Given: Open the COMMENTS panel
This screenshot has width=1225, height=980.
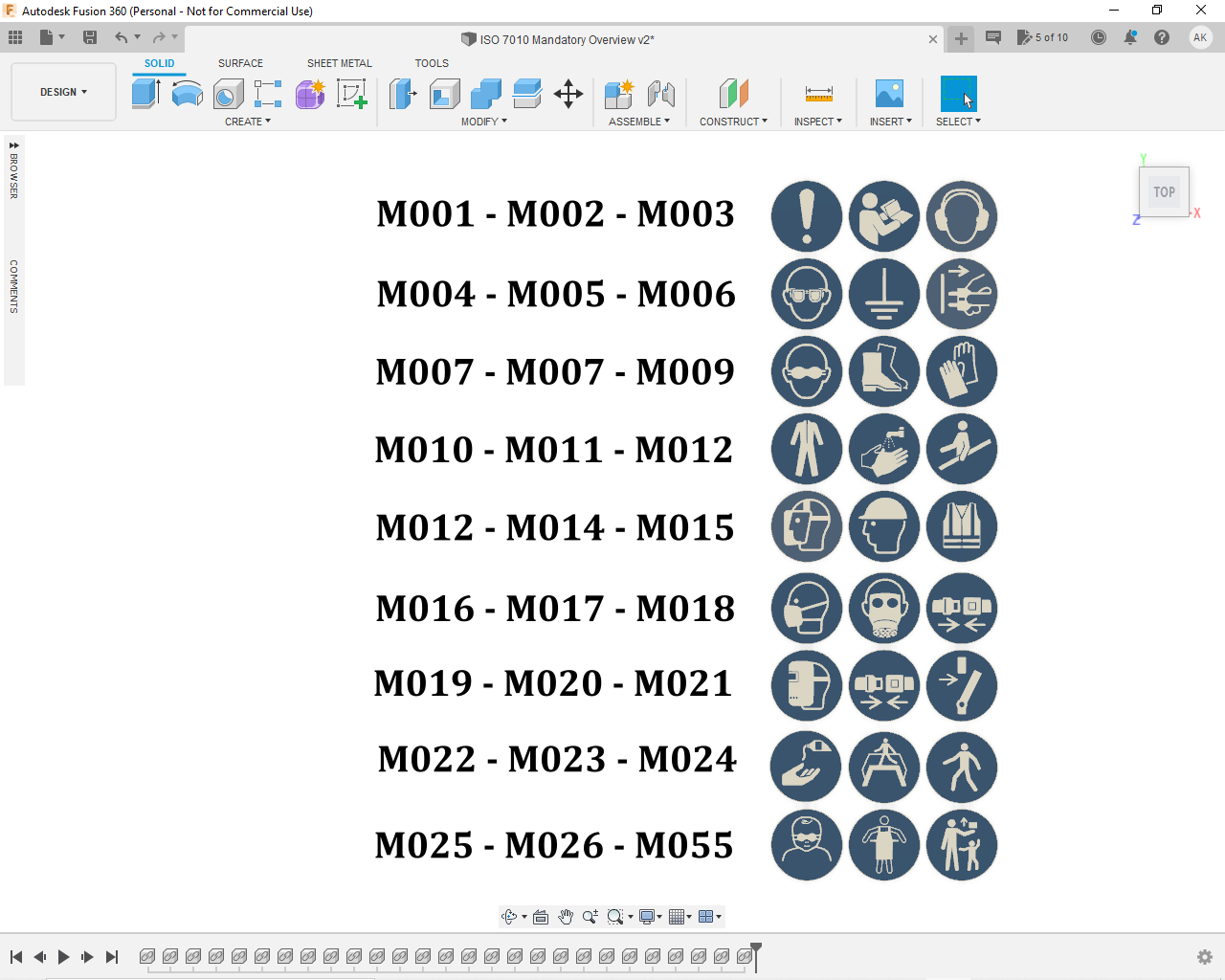Looking at the screenshot, I should (13, 287).
